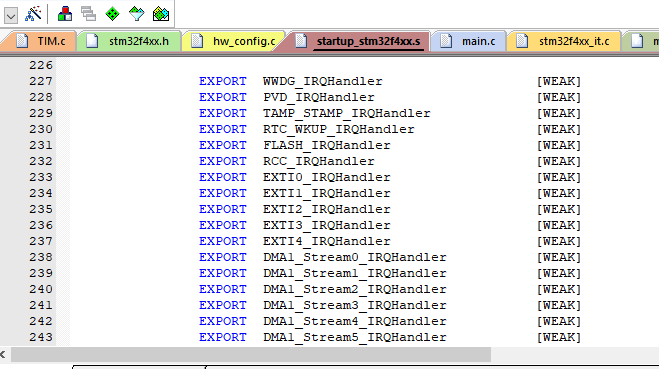This screenshot has width=659, height=369.
Task: Switch to the main.c tab
Action: [x=478, y=41]
